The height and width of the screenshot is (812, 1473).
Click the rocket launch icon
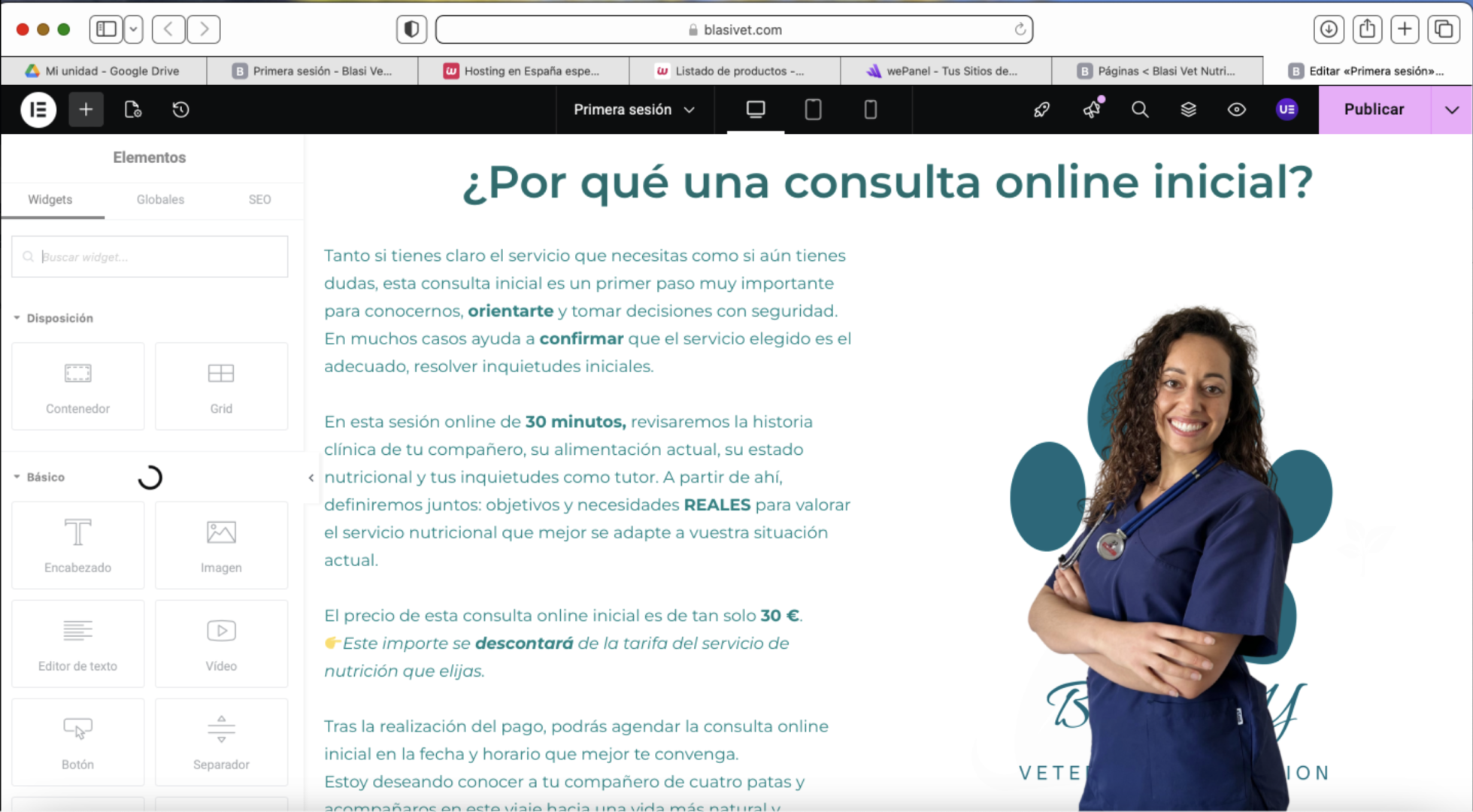click(x=1041, y=110)
